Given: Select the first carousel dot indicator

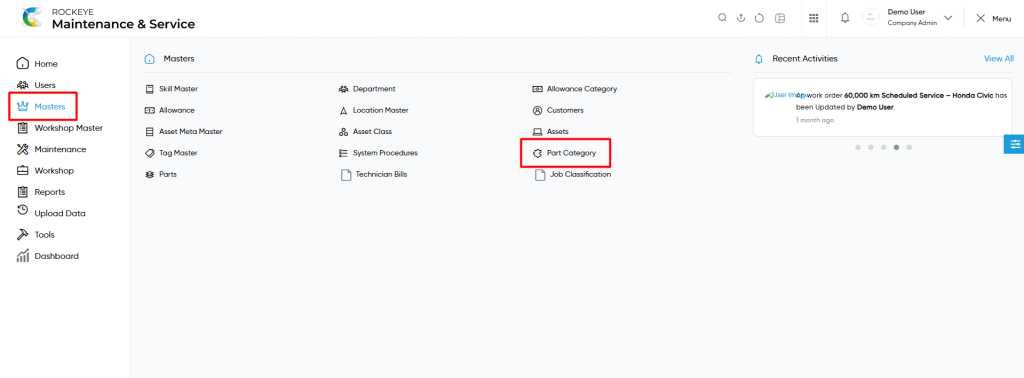Looking at the screenshot, I should [858, 148].
